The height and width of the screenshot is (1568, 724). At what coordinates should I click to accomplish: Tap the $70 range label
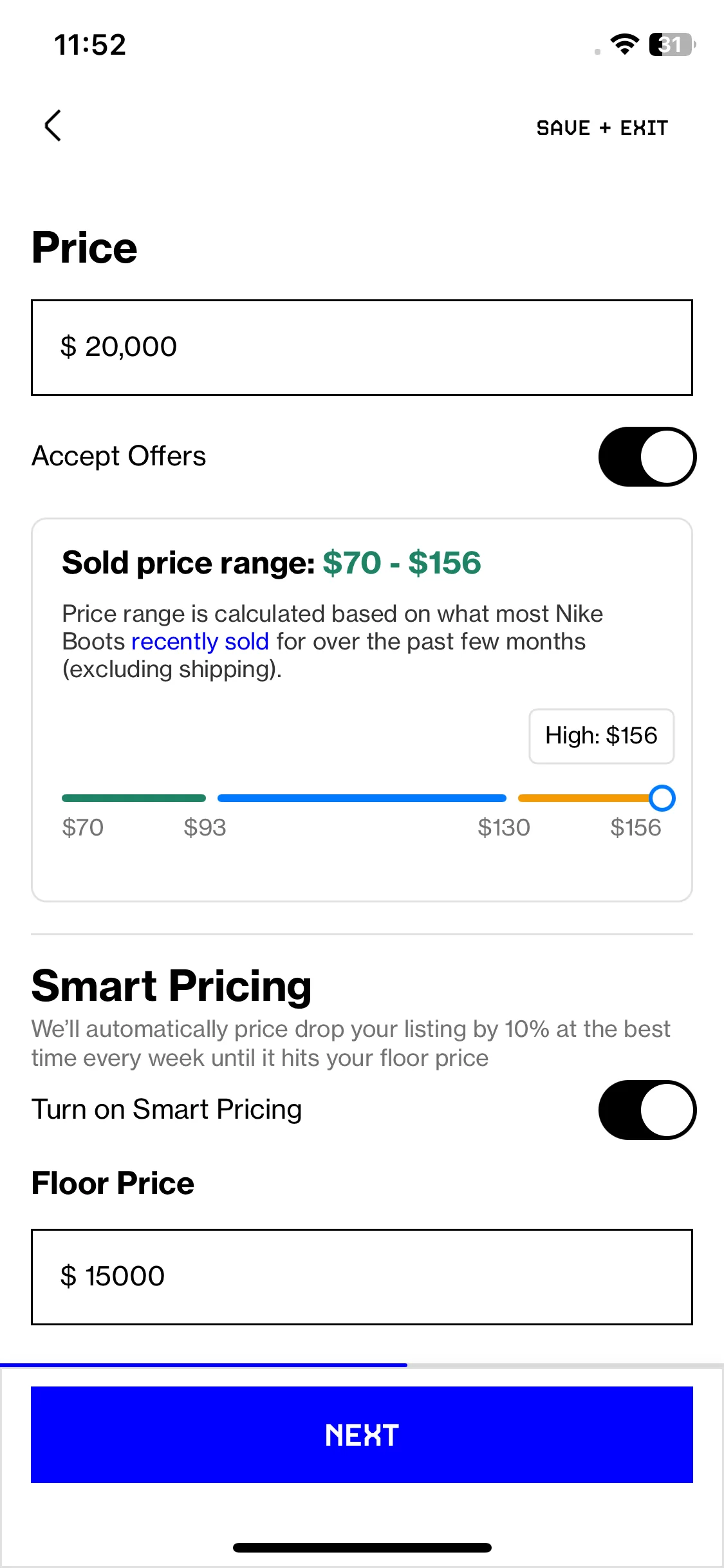(83, 827)
